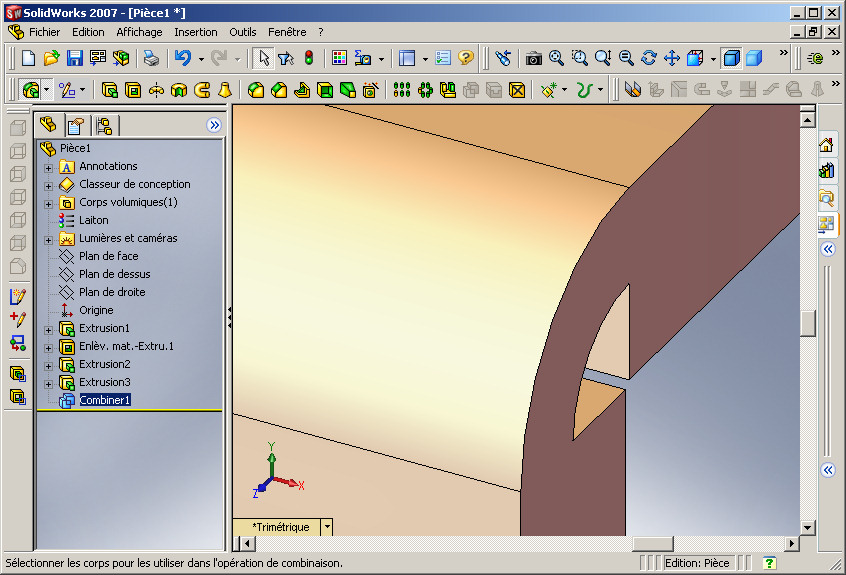846x575 pixels.
Task: Click the Rebuild traffic light icon
Action: tap(309, 58)
